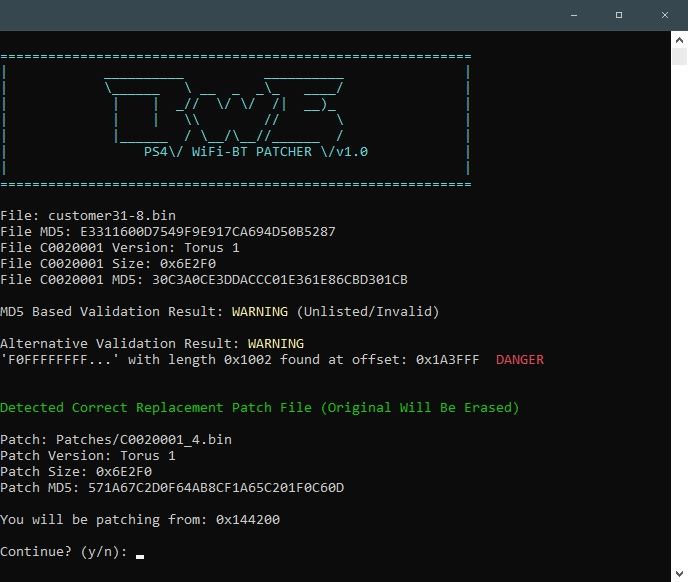The image size is (688, 582).
Task: Click 'Patch Version: Torus 1' line
Action: [x=88, y=456]
